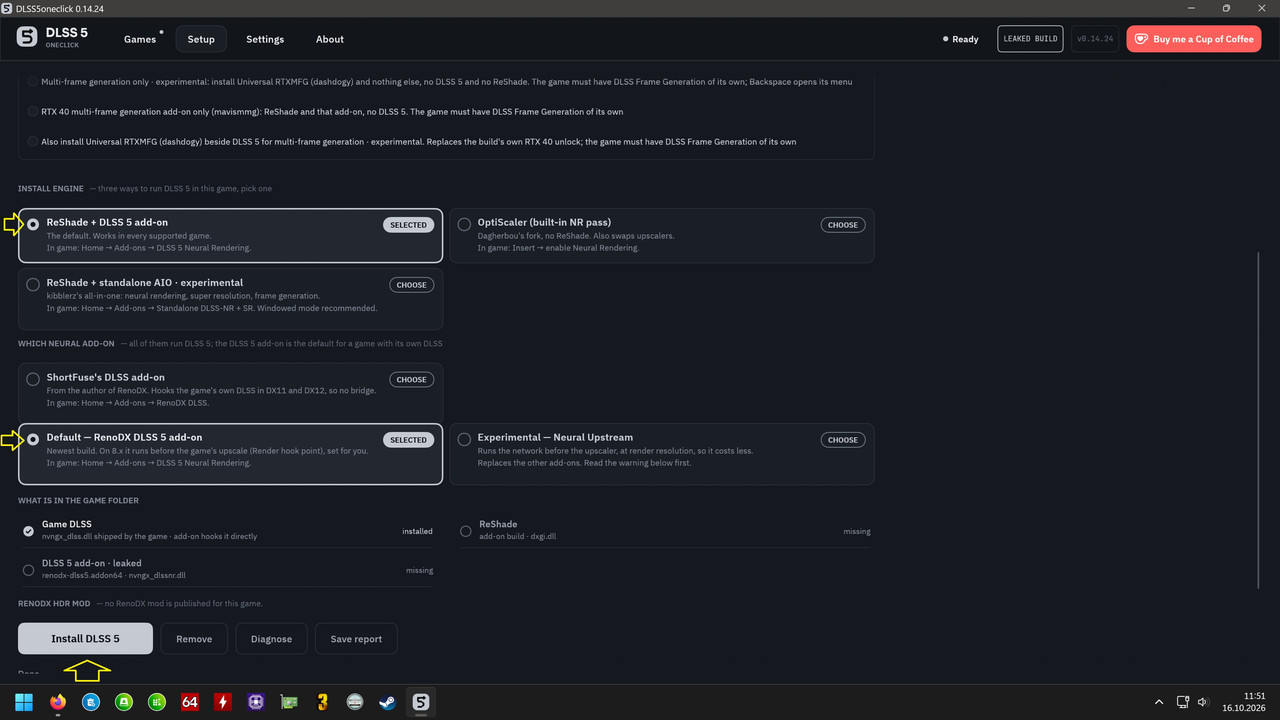Open the purple chip icon on taskbar

[x=255, y=702]
